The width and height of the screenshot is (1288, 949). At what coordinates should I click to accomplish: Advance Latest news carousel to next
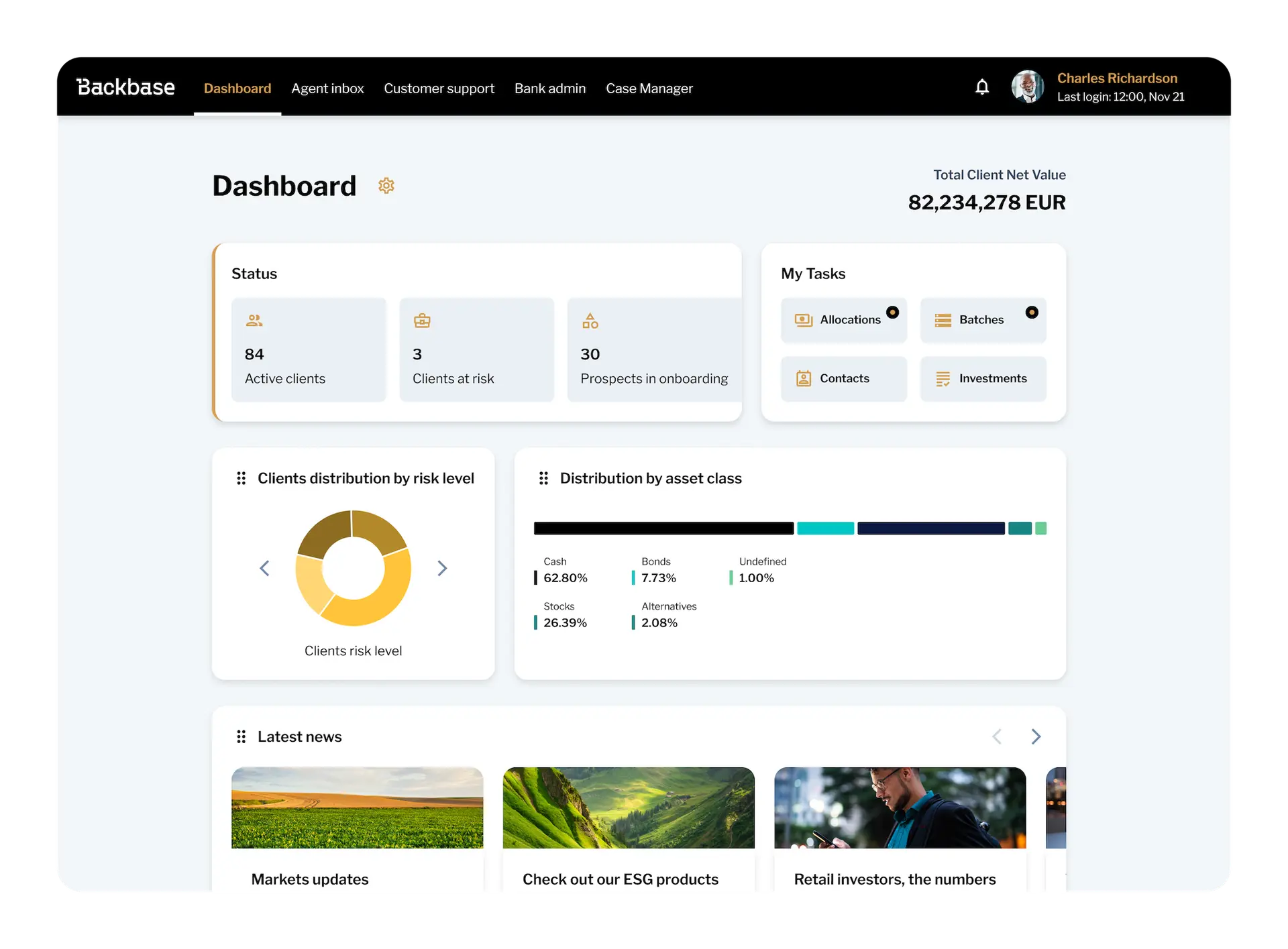pyautogui.click(x=1036, y=736)
